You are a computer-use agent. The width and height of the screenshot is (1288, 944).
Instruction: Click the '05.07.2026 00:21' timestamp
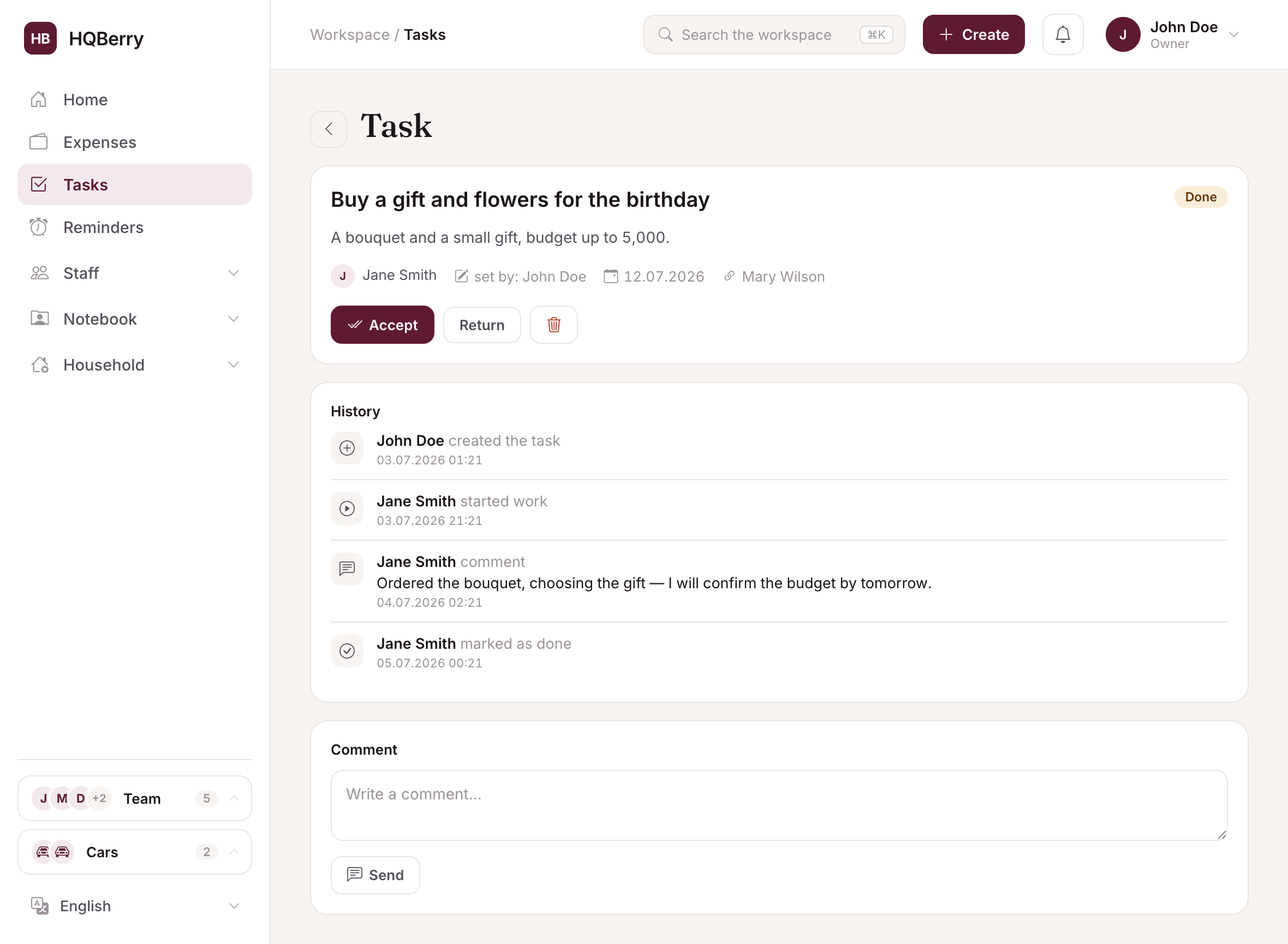pos(429,663)
